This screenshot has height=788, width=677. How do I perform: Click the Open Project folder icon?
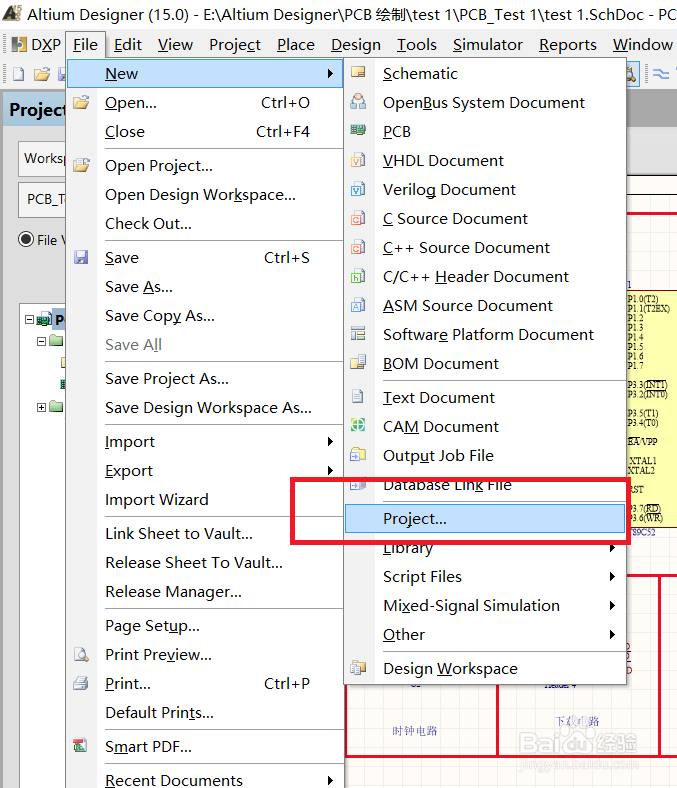click(x=81, y=165)
